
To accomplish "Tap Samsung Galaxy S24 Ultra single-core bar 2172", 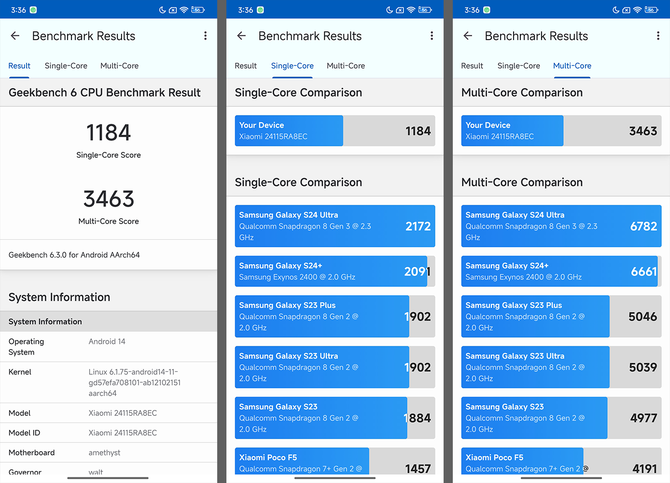I will (x=335, y=226).
